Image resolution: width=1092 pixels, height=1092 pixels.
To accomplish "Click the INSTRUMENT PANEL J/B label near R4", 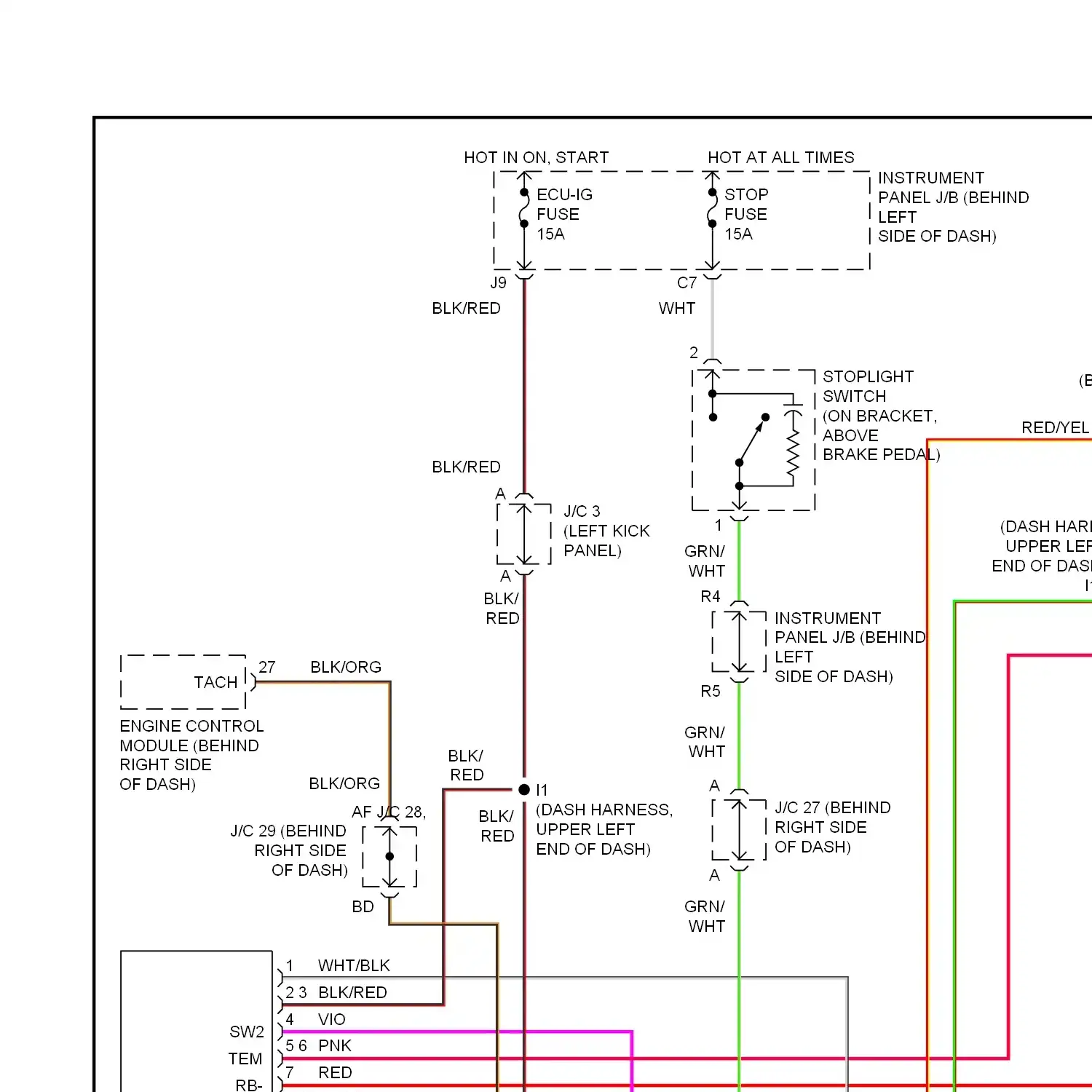I will click(850, 647).
